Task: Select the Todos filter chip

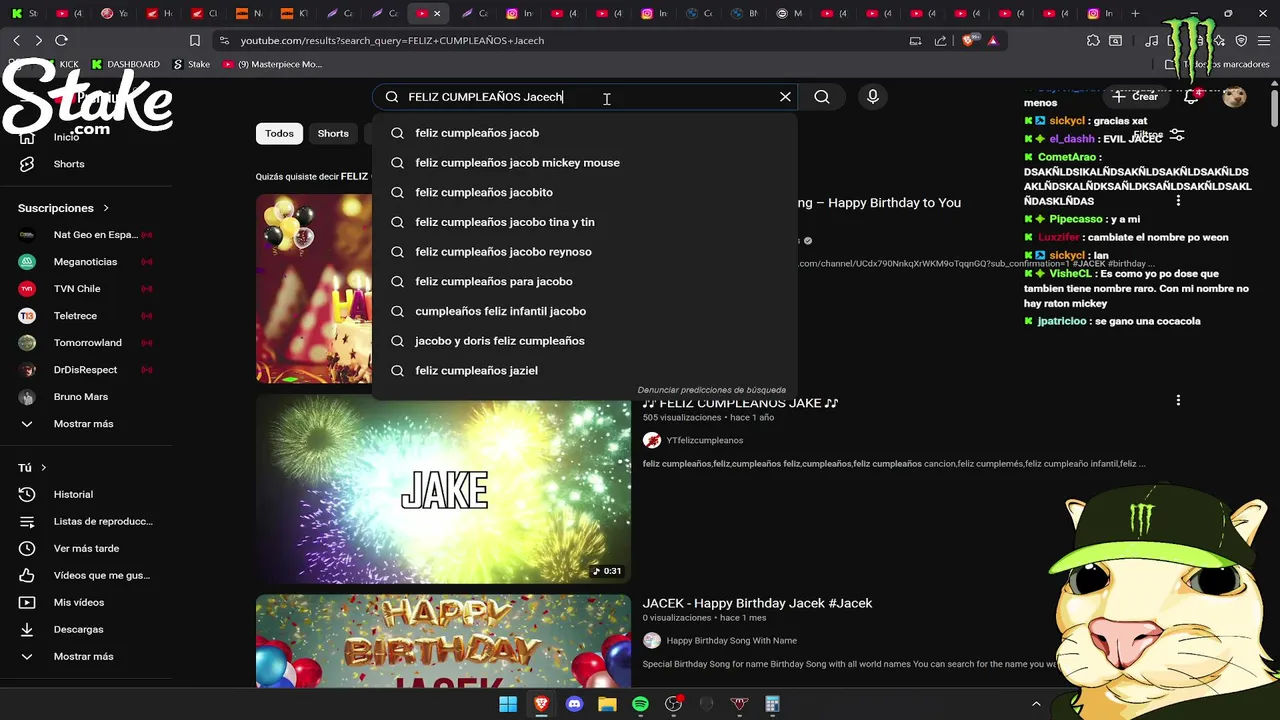Action: (x=279, y=133)
